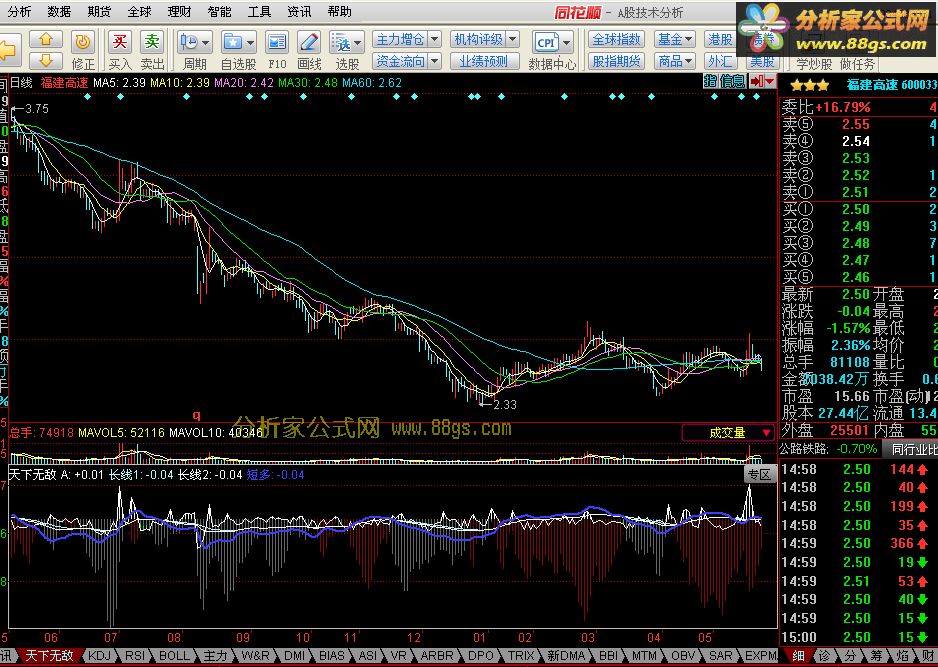Image resolution: width=938 pixels, height=667 pixels.
Task: Open the 周期 dropdown arrow
Action: [x=206, y=42]
